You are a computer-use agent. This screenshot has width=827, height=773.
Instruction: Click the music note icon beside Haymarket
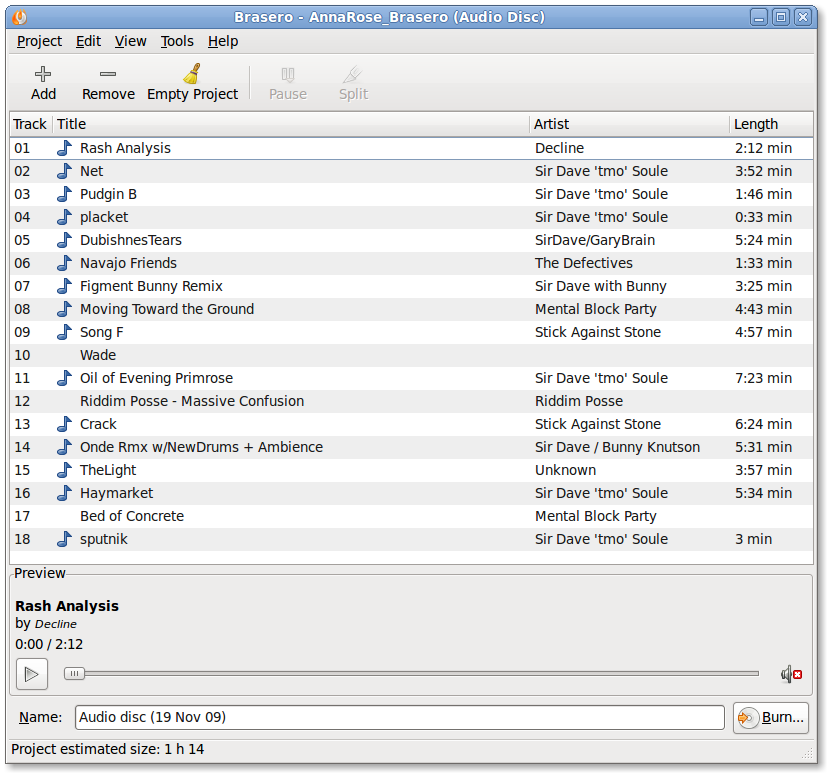tap(65, 493)
